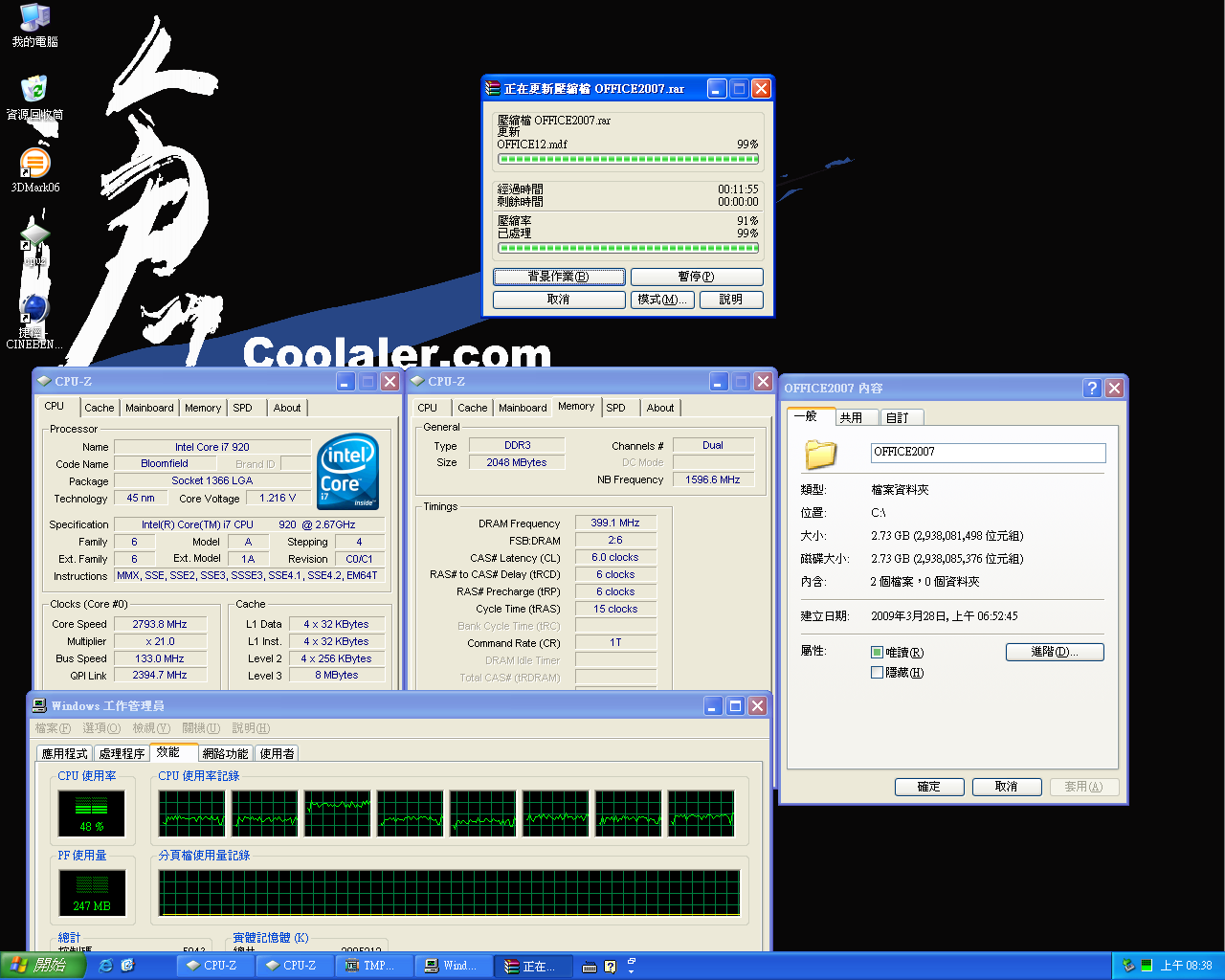Click Cancel (取消) button in properties dialog
This screenshot has height=980, width=1225.
pyautogui.click(x=1007, y=787)
